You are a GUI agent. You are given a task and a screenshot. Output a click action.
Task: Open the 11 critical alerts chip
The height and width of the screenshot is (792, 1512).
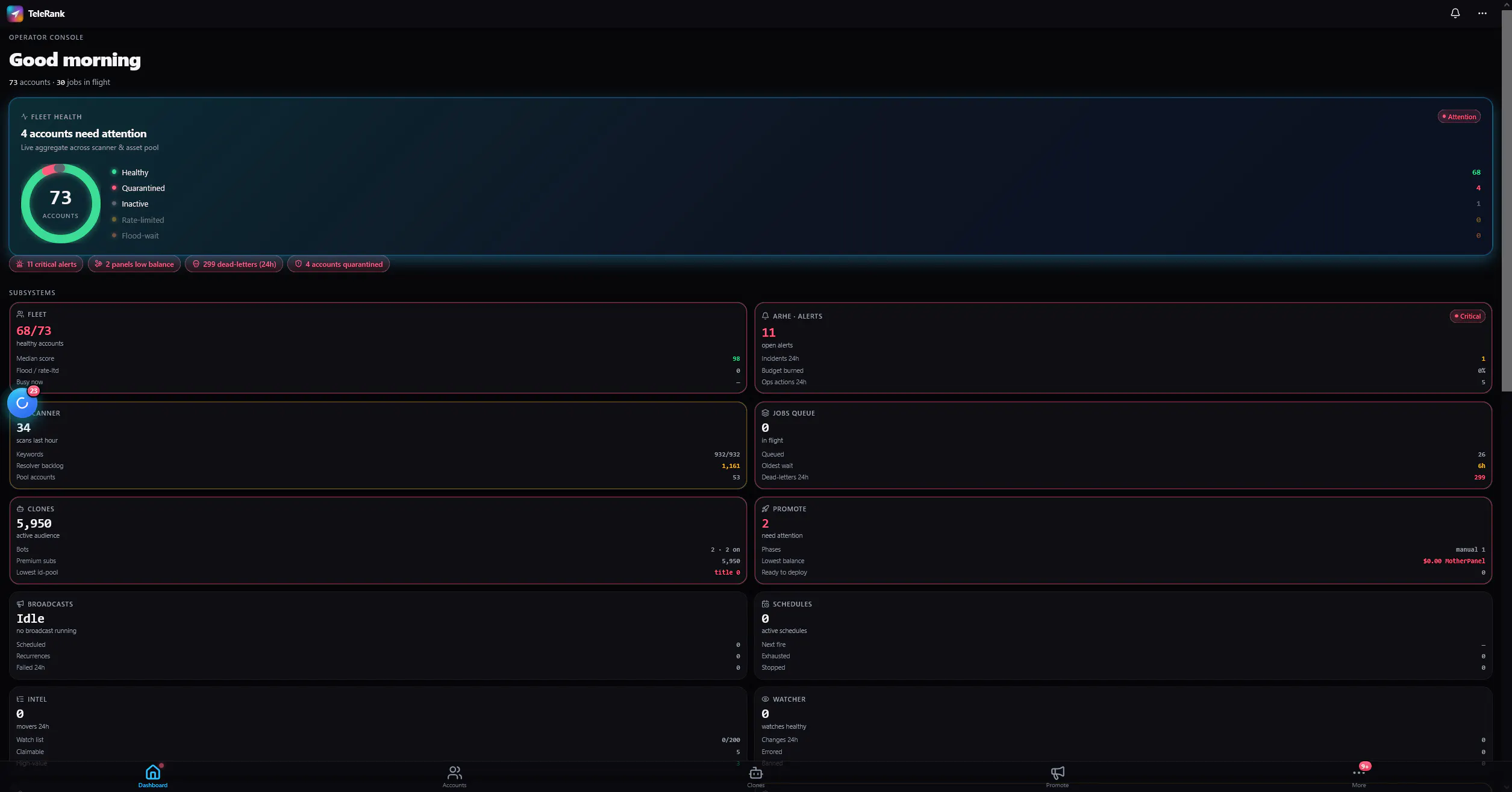[x=46, y=264]
